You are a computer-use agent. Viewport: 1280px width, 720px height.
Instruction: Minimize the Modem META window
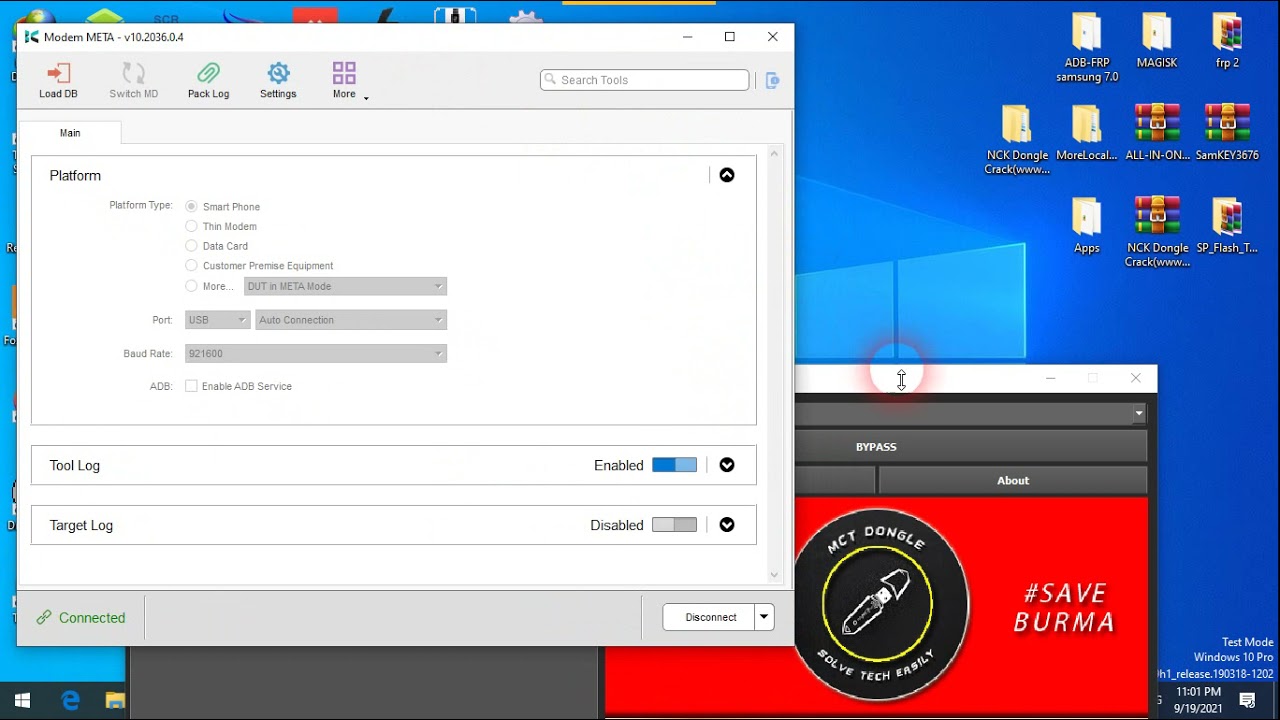pos(688,37)
